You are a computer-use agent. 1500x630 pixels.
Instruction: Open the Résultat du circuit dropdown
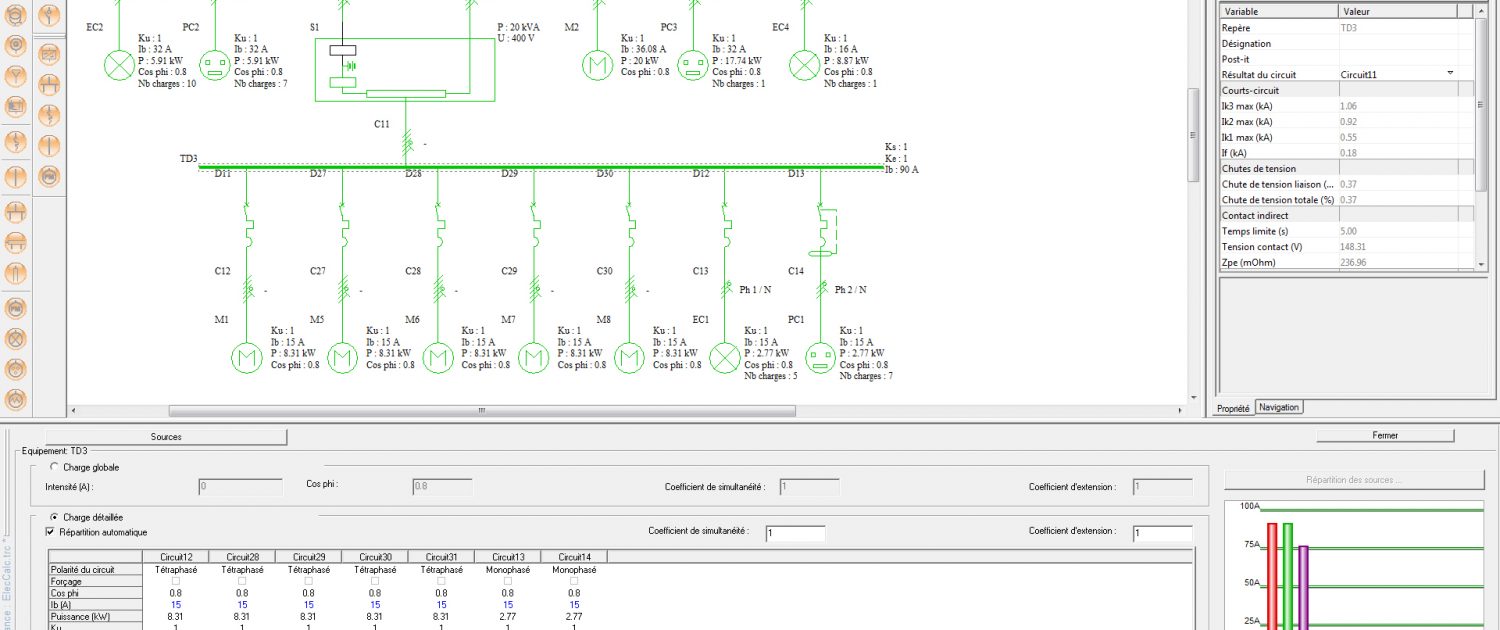click(x=1450, y=74)
